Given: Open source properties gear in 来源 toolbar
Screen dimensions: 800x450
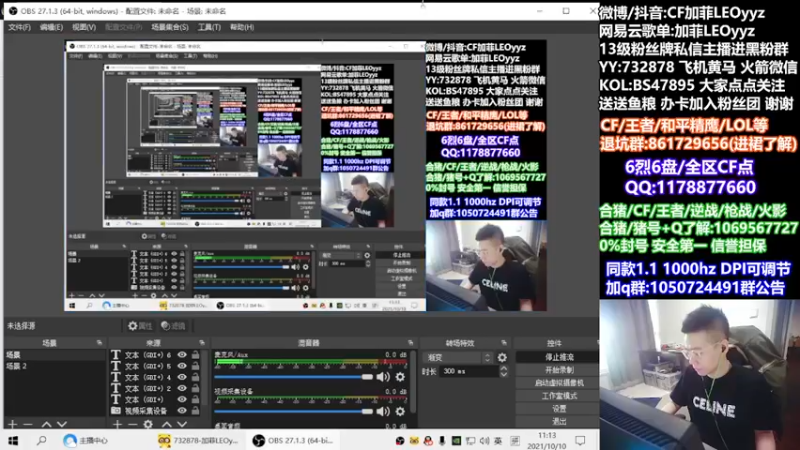Looking at the screenshot, I should 148,424.
